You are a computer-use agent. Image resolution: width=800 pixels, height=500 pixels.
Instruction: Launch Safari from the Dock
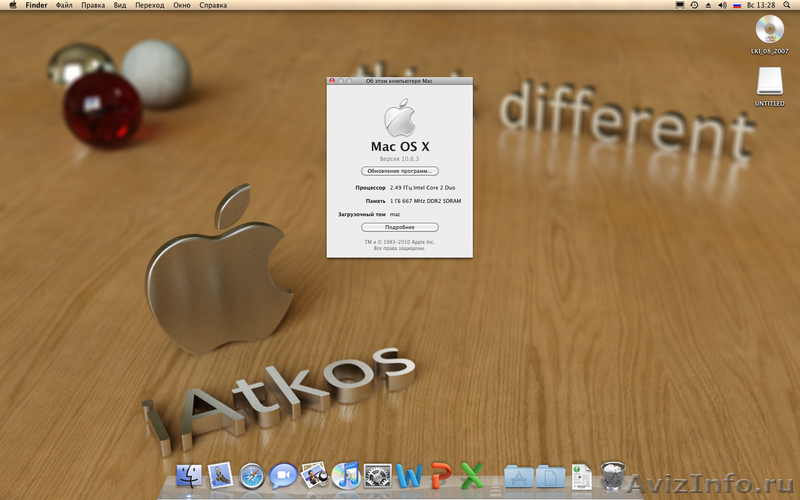252,476
